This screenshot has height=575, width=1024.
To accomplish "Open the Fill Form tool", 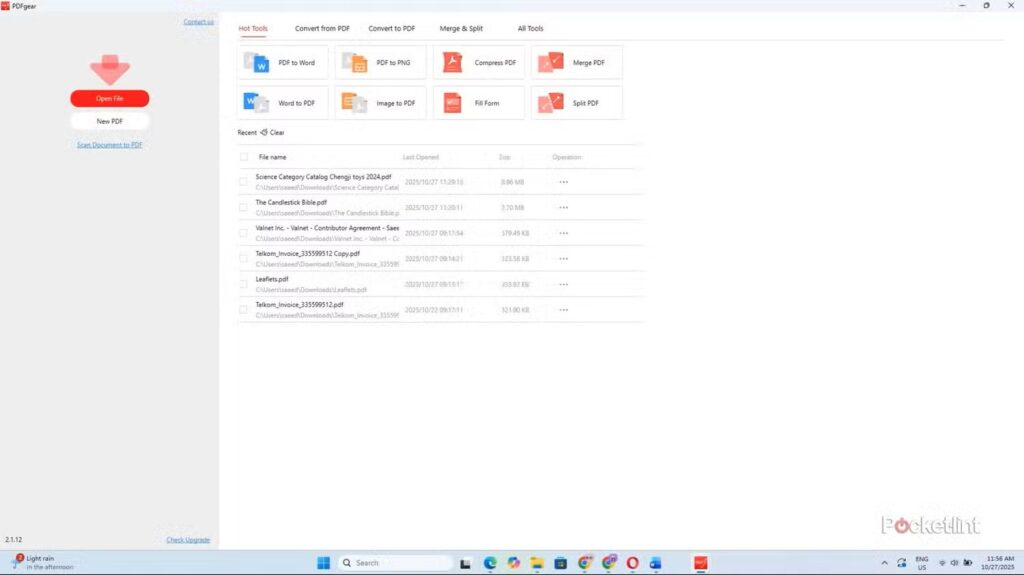I will (x=479, y=103).
